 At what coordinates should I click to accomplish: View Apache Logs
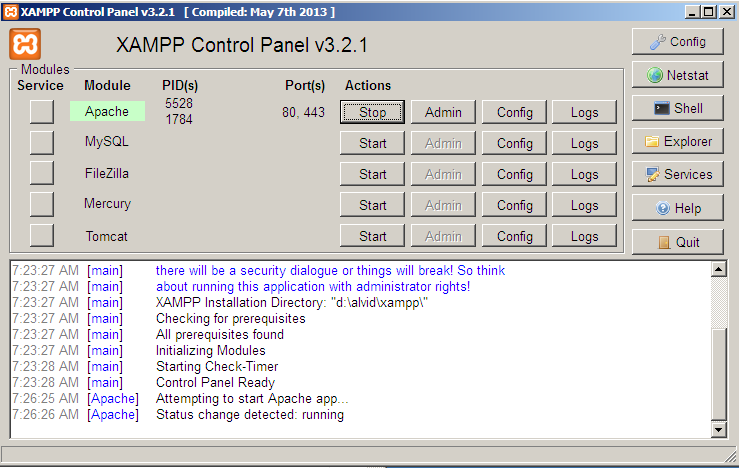point(584,112)
